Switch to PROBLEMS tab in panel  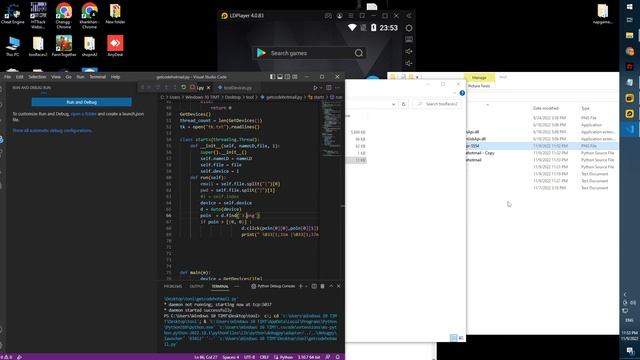point(173,286)
